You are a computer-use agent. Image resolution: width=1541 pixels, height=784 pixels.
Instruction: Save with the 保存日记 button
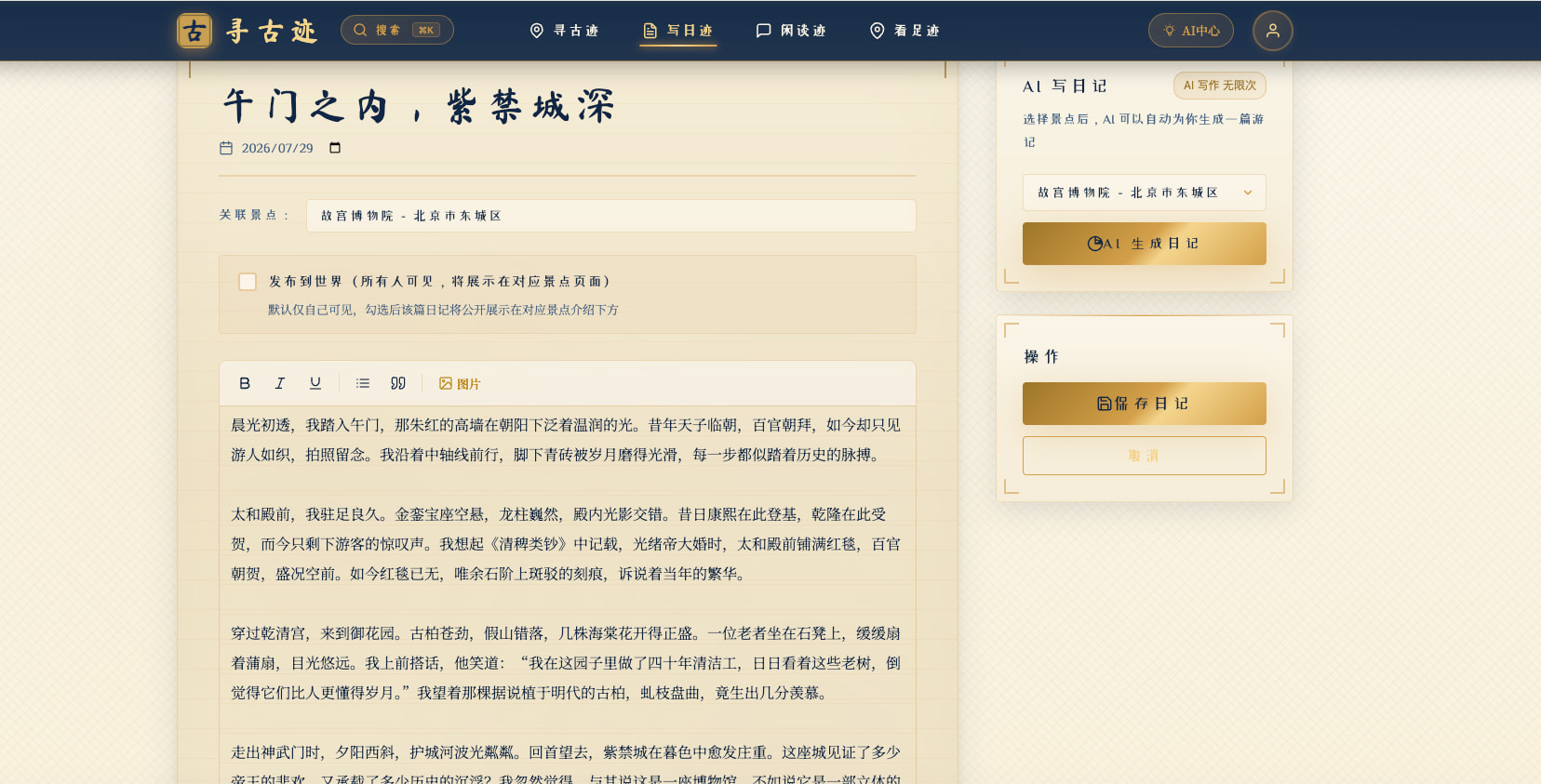(1144, 404)
